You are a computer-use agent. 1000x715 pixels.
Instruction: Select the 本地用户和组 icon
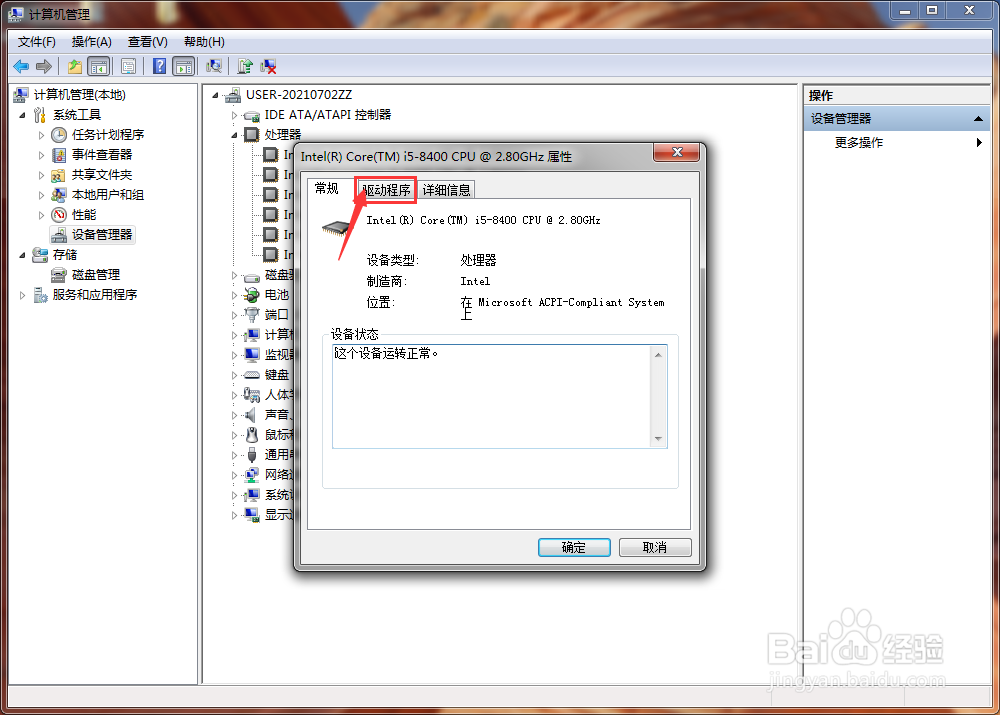(59, 195)
